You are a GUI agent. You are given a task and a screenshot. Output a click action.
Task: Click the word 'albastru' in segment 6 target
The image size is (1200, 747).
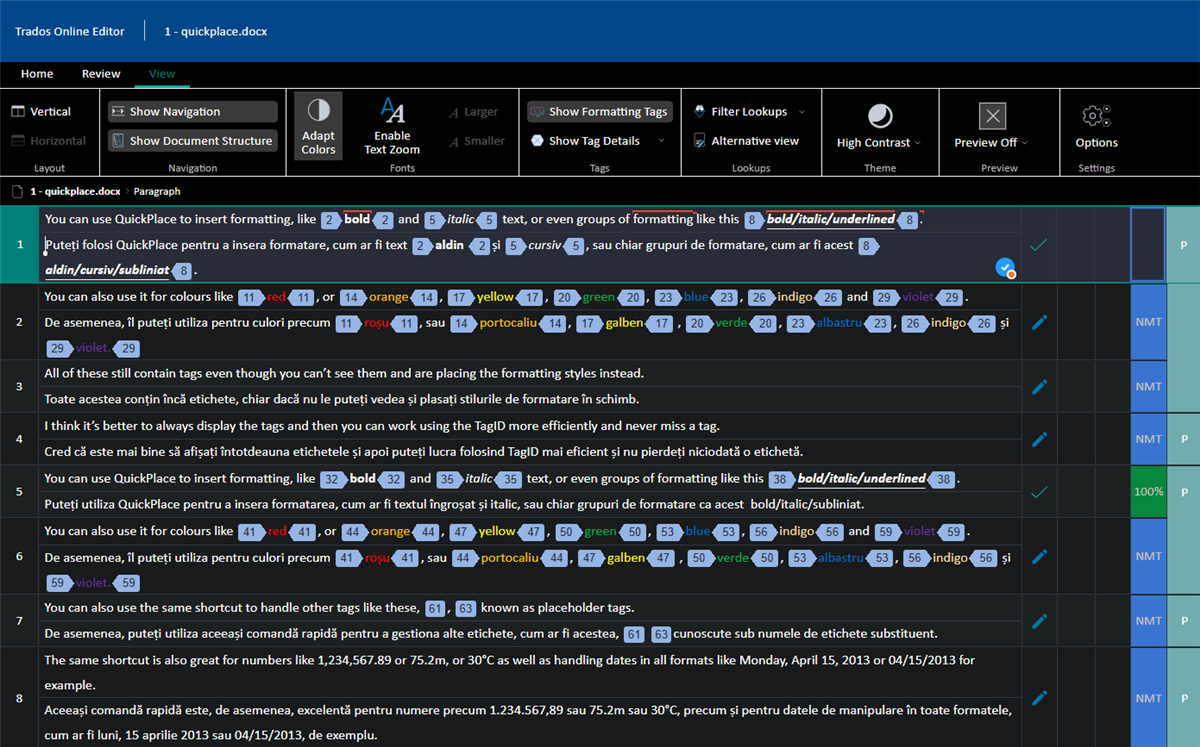(x=843, y=557)
